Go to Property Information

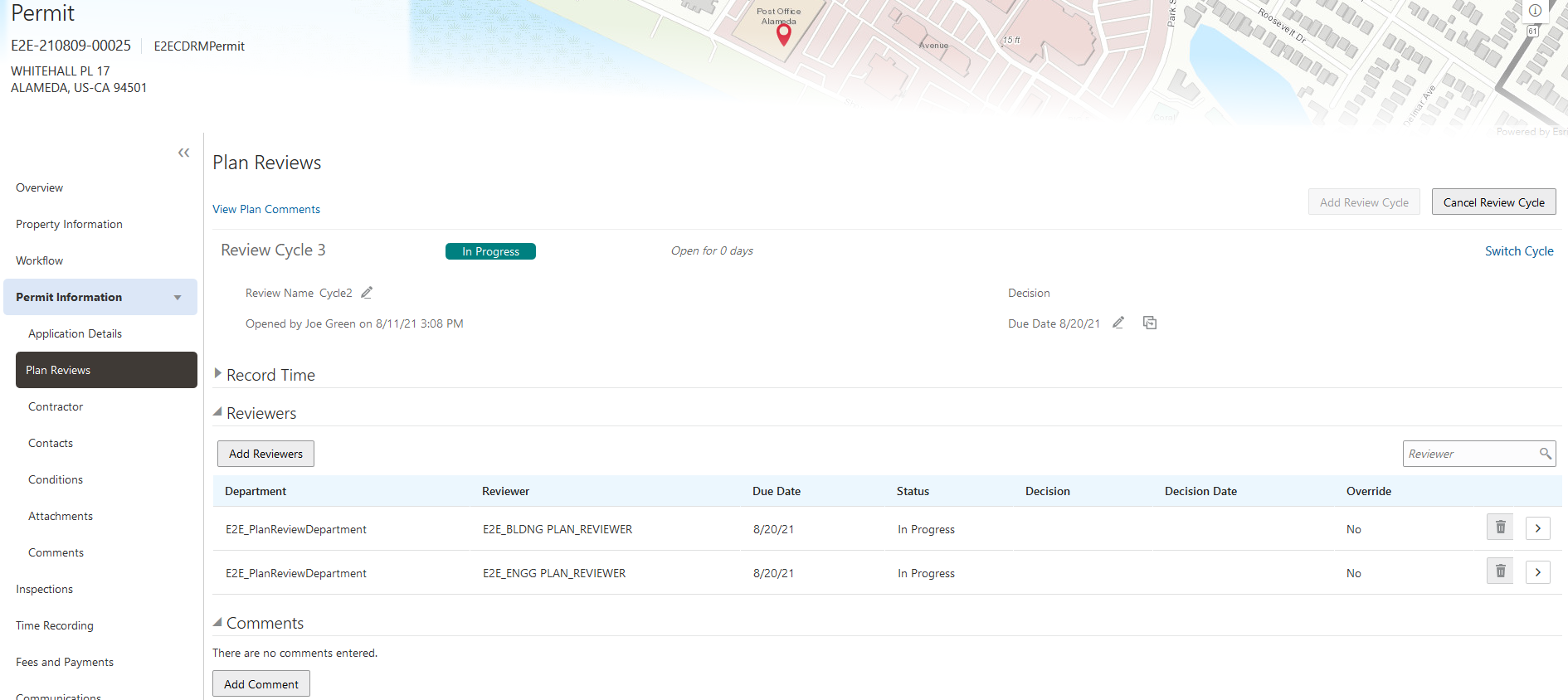69,224
